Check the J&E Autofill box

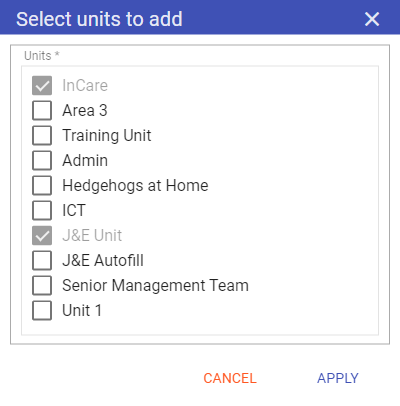coord(42,260)
